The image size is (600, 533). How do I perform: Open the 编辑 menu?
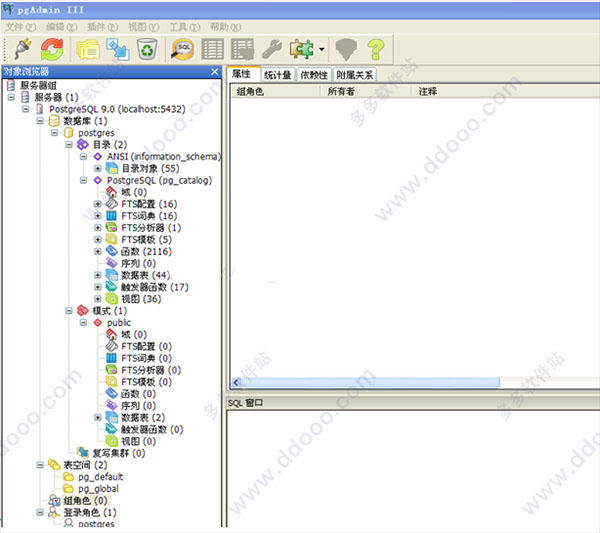(61, 27)
